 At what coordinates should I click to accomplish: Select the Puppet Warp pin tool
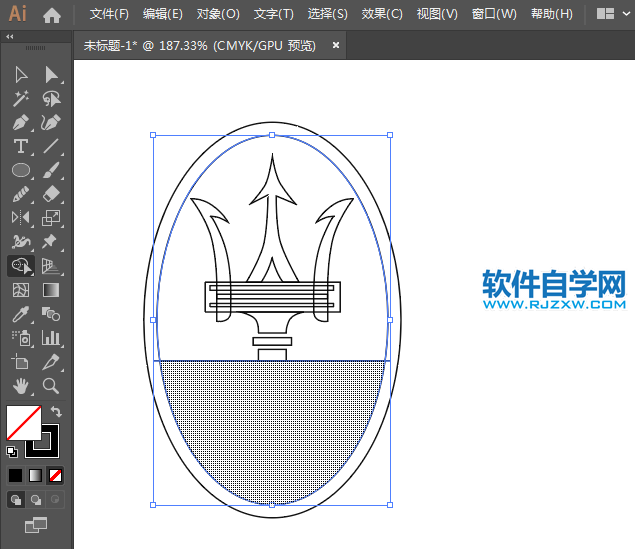pyautogui.click(x=49, y=242)
